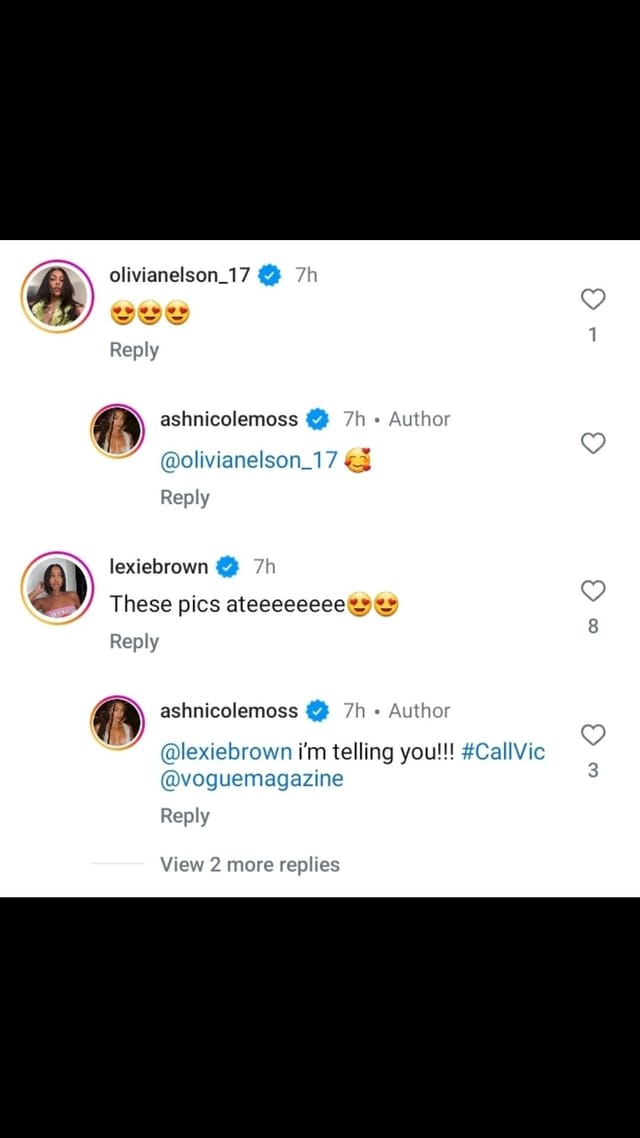Tap the olivianelson_17 username
The width and height of the screenshot is (640, 1138).
click(x=179, y=275)
